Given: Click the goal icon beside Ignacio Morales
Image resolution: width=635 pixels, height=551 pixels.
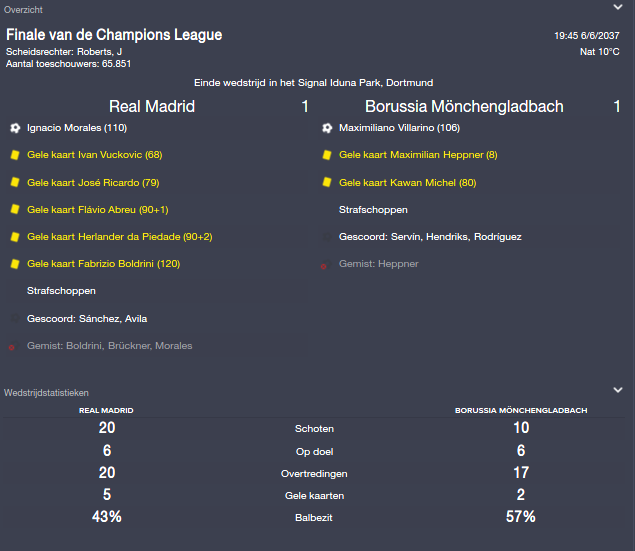Looking at the screenshot, I should [x=15, y=128].
